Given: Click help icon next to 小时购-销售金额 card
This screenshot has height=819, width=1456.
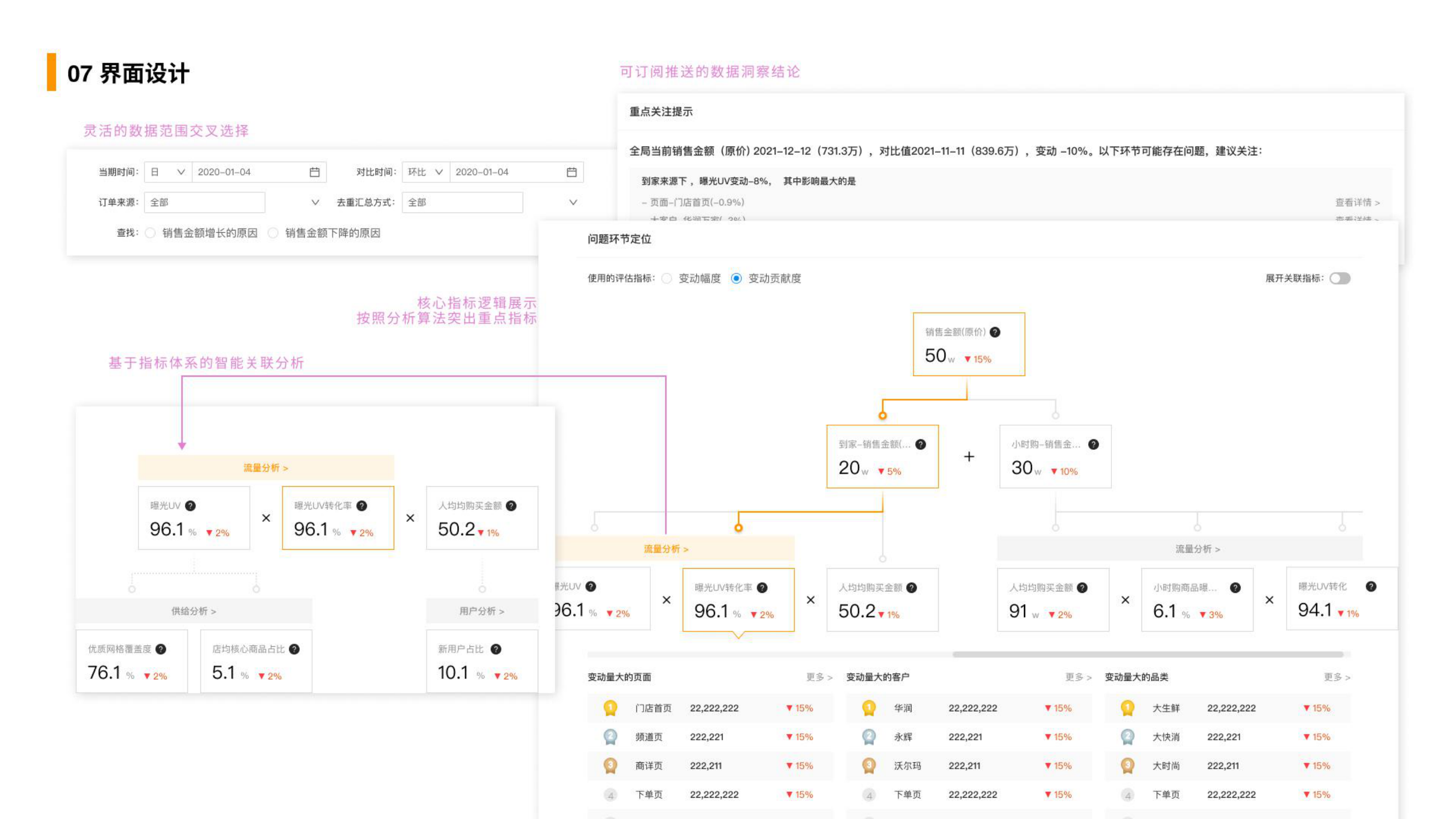Looking at the screenshot, I should click(1093, 444).
